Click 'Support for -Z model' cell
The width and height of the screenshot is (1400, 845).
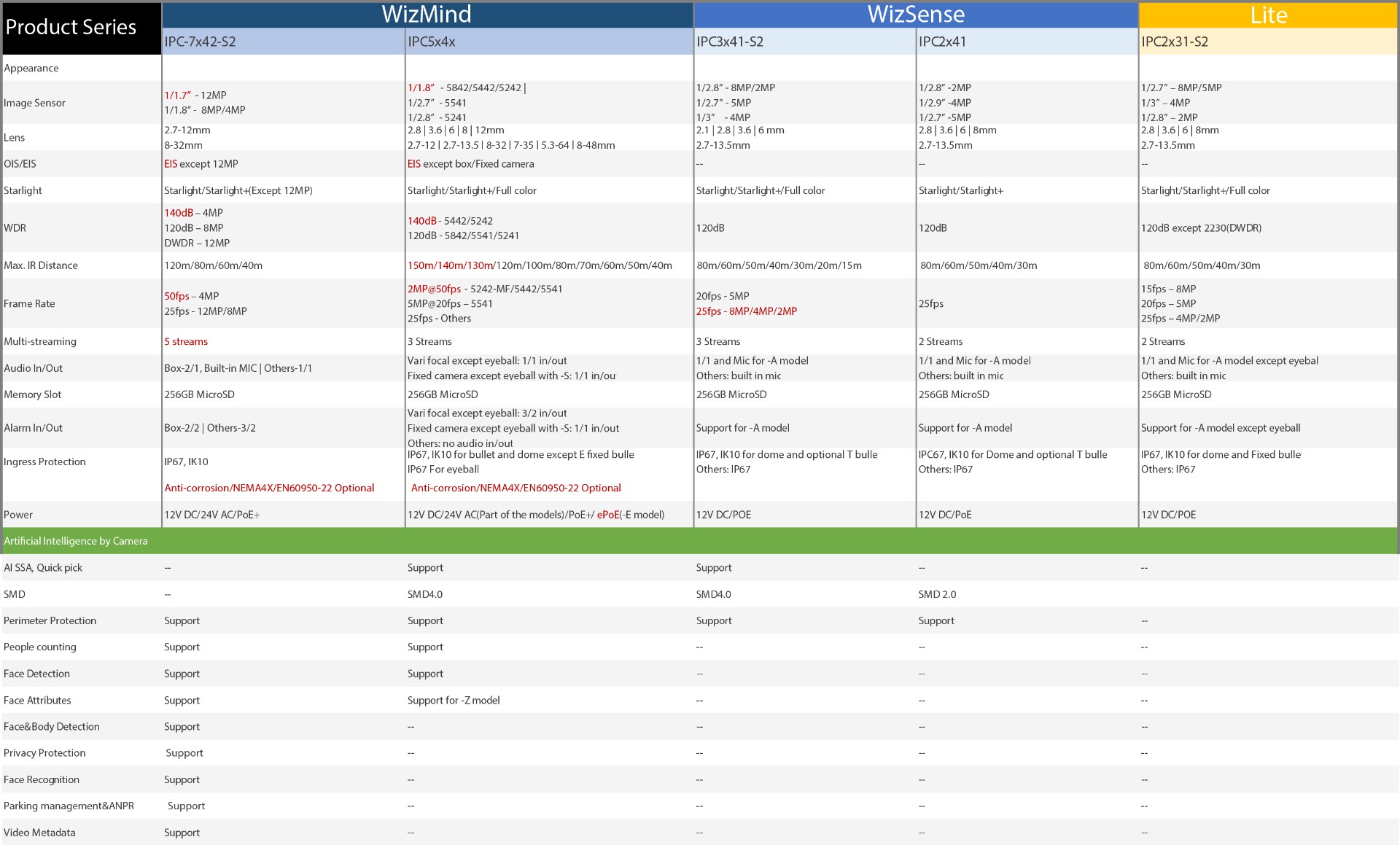tap(454, 700)
